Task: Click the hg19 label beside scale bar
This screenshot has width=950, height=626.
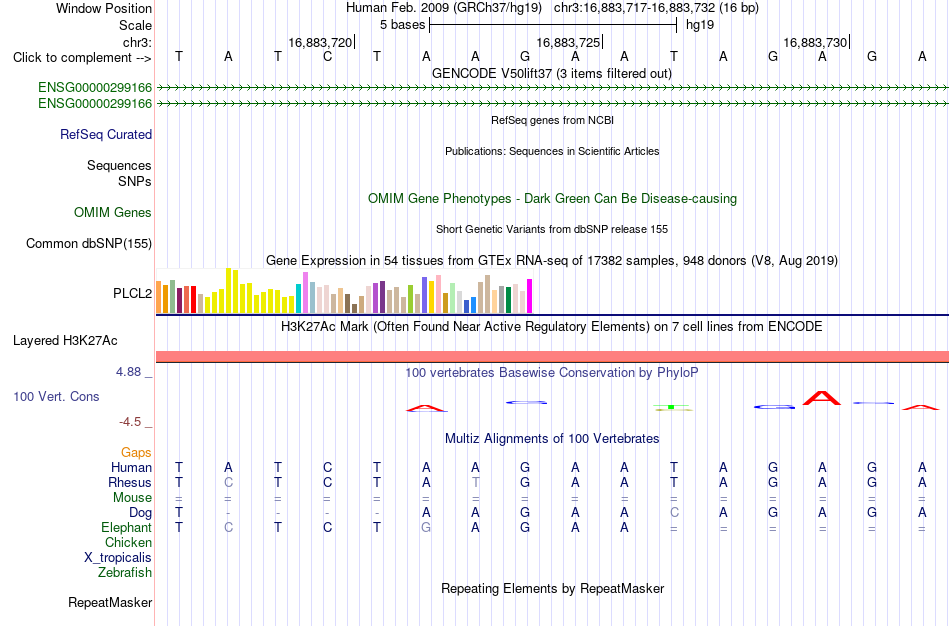Action: 700,25
